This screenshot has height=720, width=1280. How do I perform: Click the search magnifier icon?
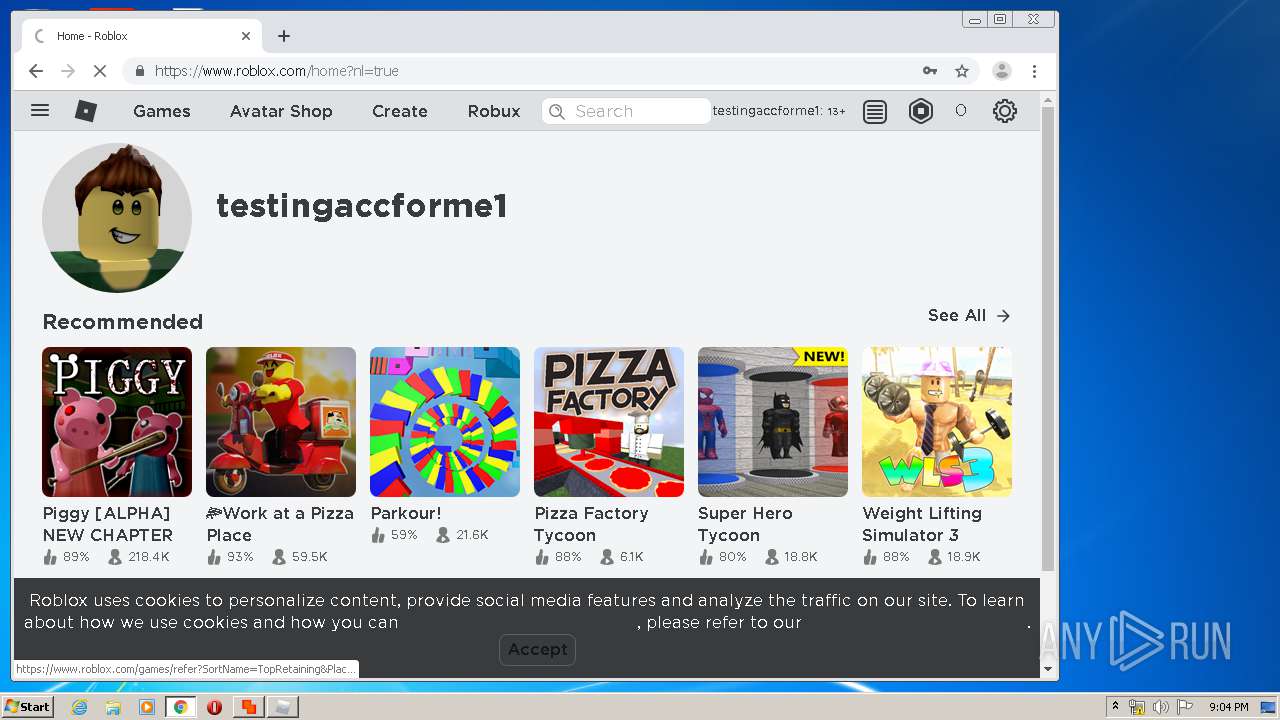[x=558, y=111]
